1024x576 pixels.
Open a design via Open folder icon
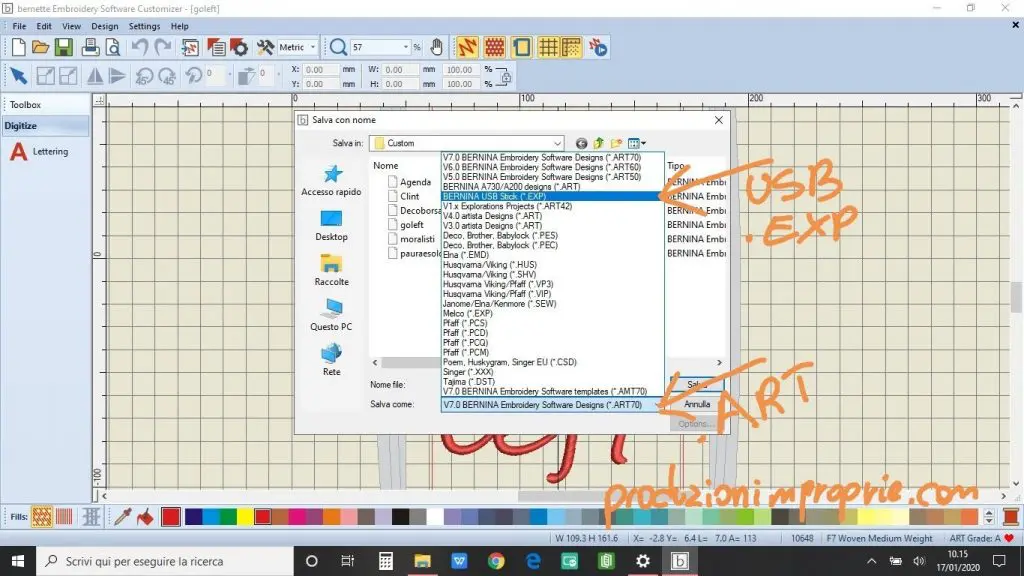click(40, 47)
